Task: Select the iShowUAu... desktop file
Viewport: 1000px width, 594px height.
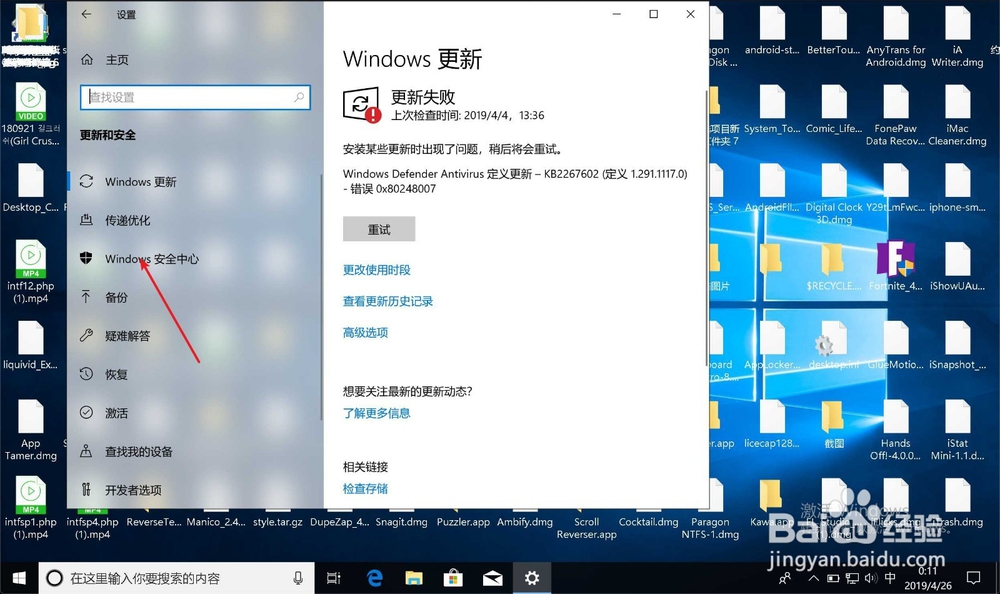Action: click(957, 266)
